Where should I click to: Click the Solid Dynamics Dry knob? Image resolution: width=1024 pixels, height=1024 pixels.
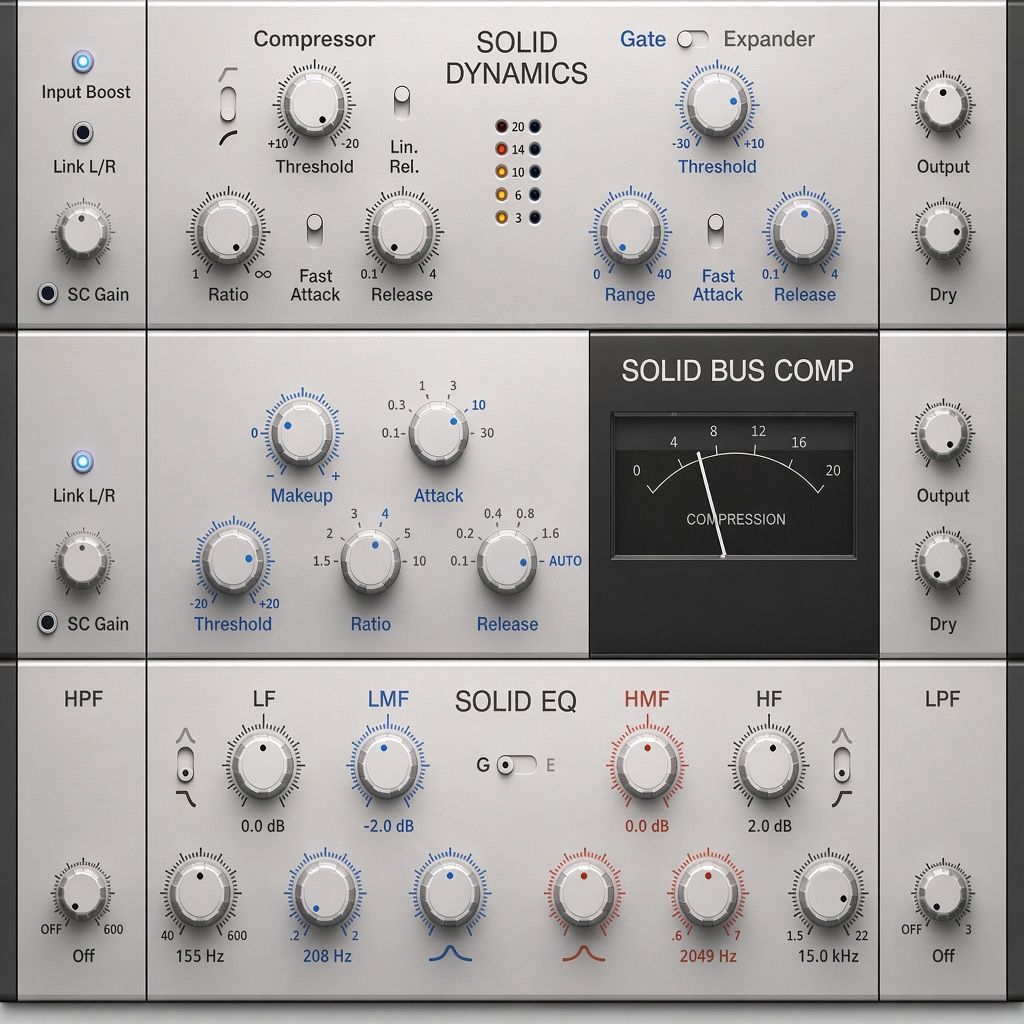click(942, 232)
